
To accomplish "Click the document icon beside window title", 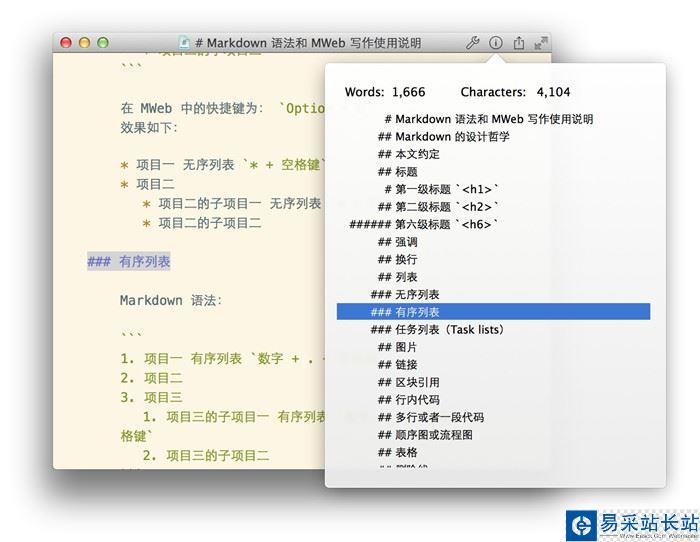I will (184, 42).
